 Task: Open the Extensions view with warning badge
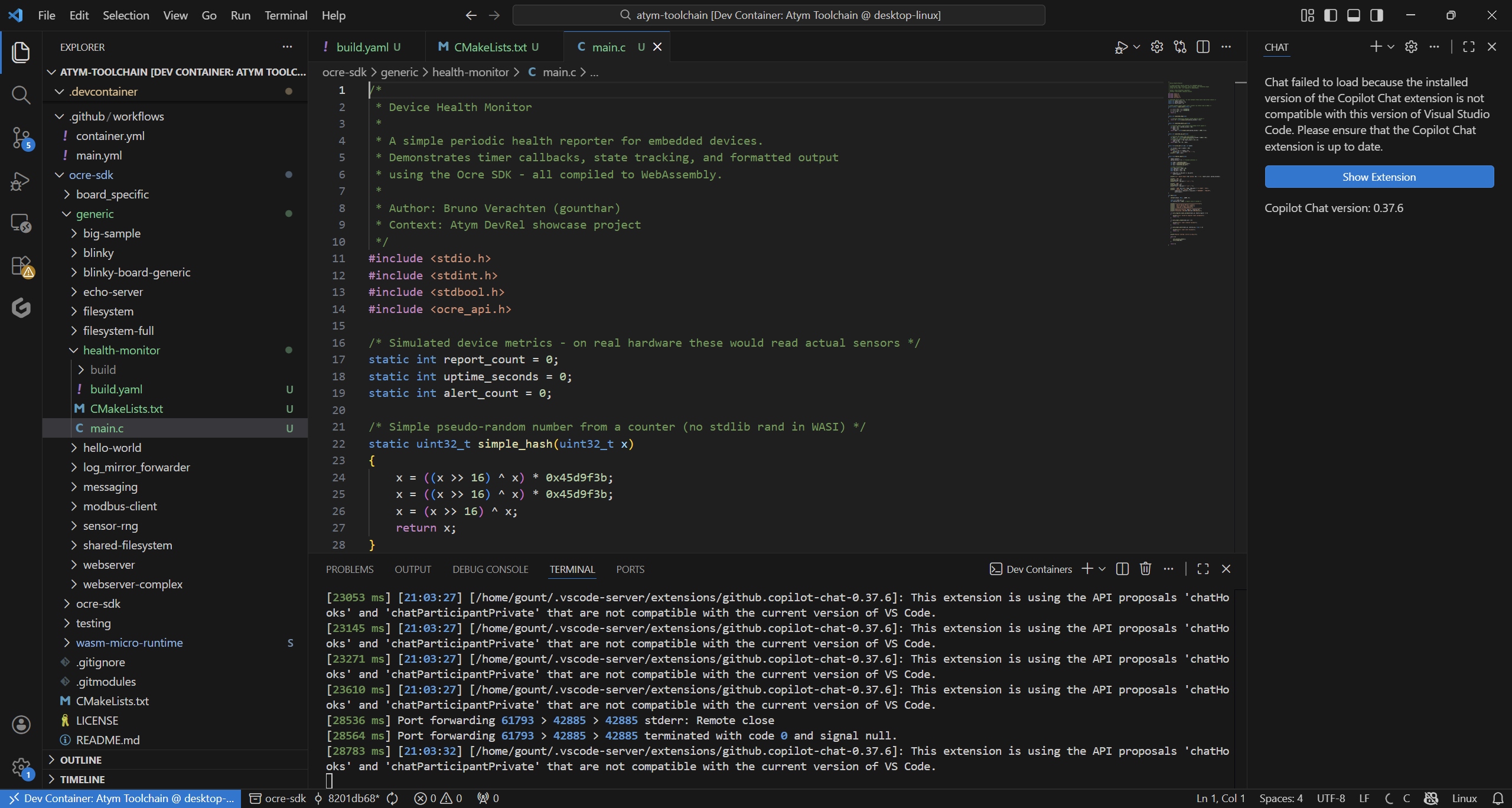[21, 266]
